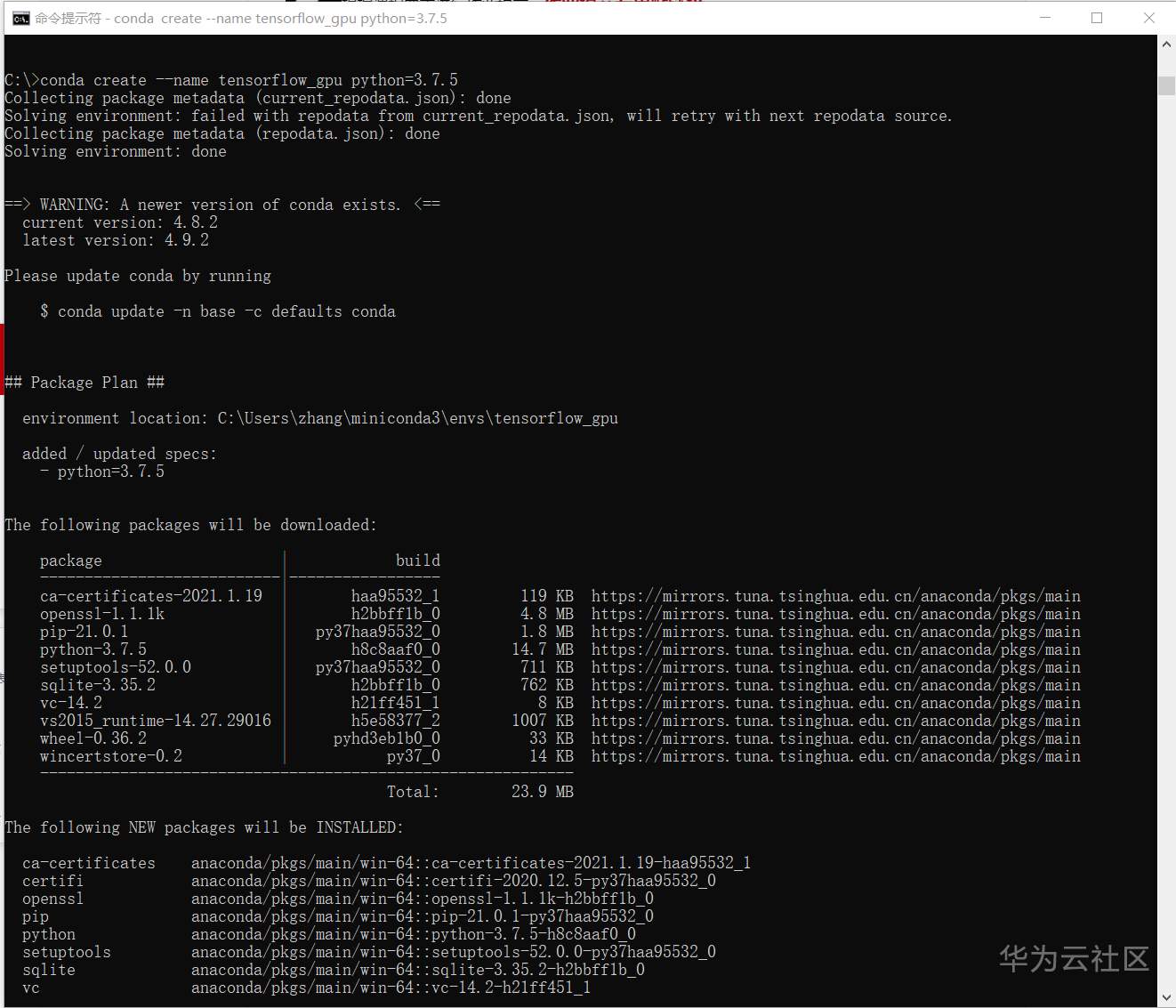Screen dimensions: 1176x1008
Task: Click the 'Solving environment: failed with repodata' line
Action: coord(478,116)
